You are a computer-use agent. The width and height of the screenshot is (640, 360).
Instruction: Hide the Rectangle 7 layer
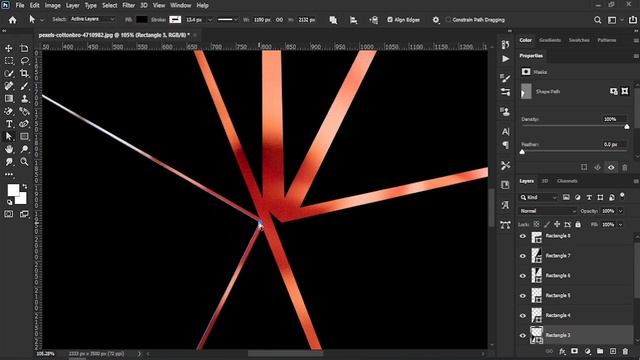point(523,256)
